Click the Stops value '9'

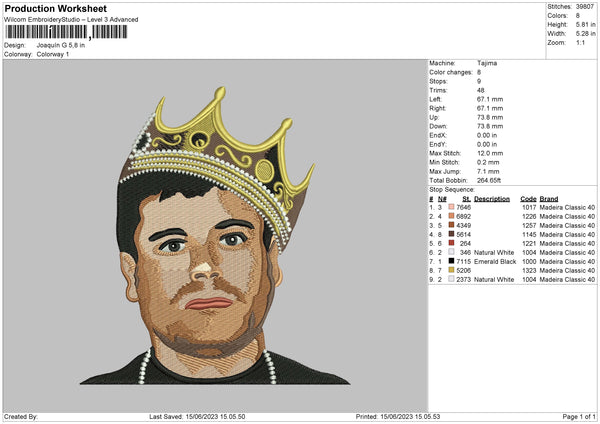tap(479, 81)
